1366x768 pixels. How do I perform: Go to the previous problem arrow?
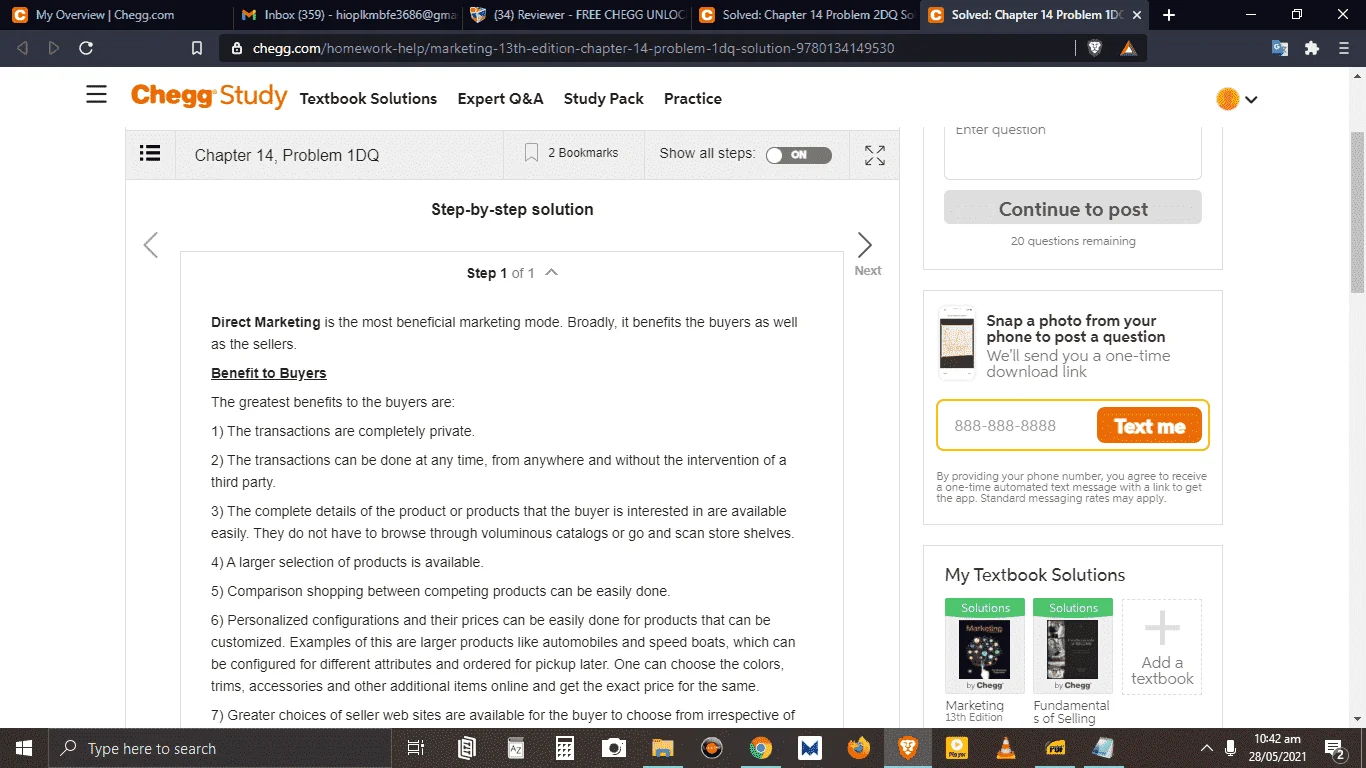coord(151,245)
